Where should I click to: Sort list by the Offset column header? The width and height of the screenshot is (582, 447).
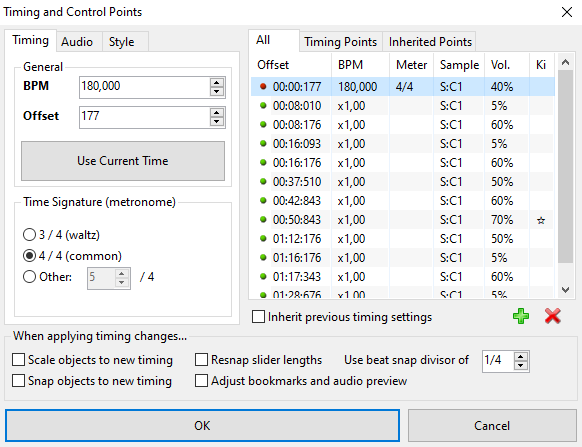coord(291,65)
